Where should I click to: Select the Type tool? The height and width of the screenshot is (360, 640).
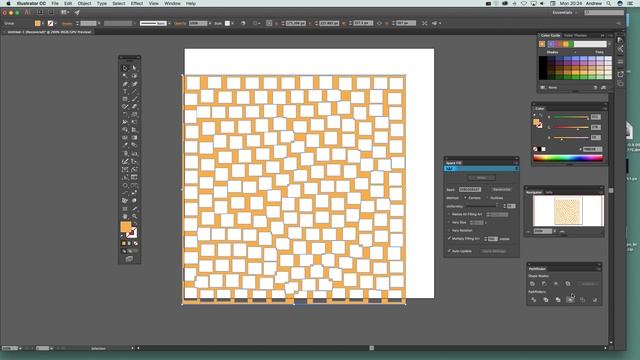click(x=125, y=91)
